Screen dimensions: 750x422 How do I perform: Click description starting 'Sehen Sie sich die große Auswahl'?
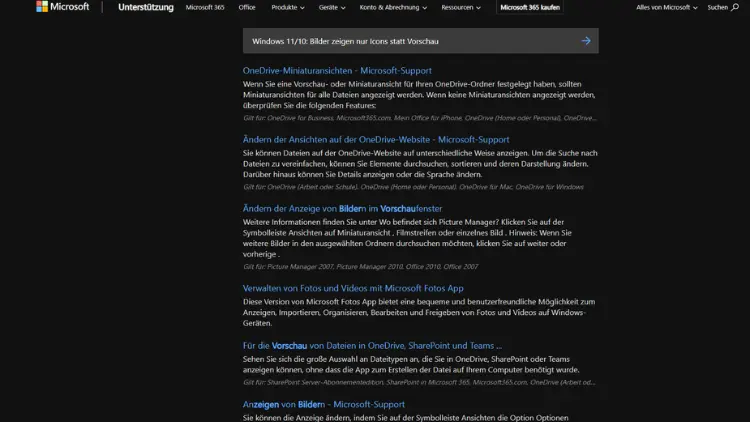point(411,364)
